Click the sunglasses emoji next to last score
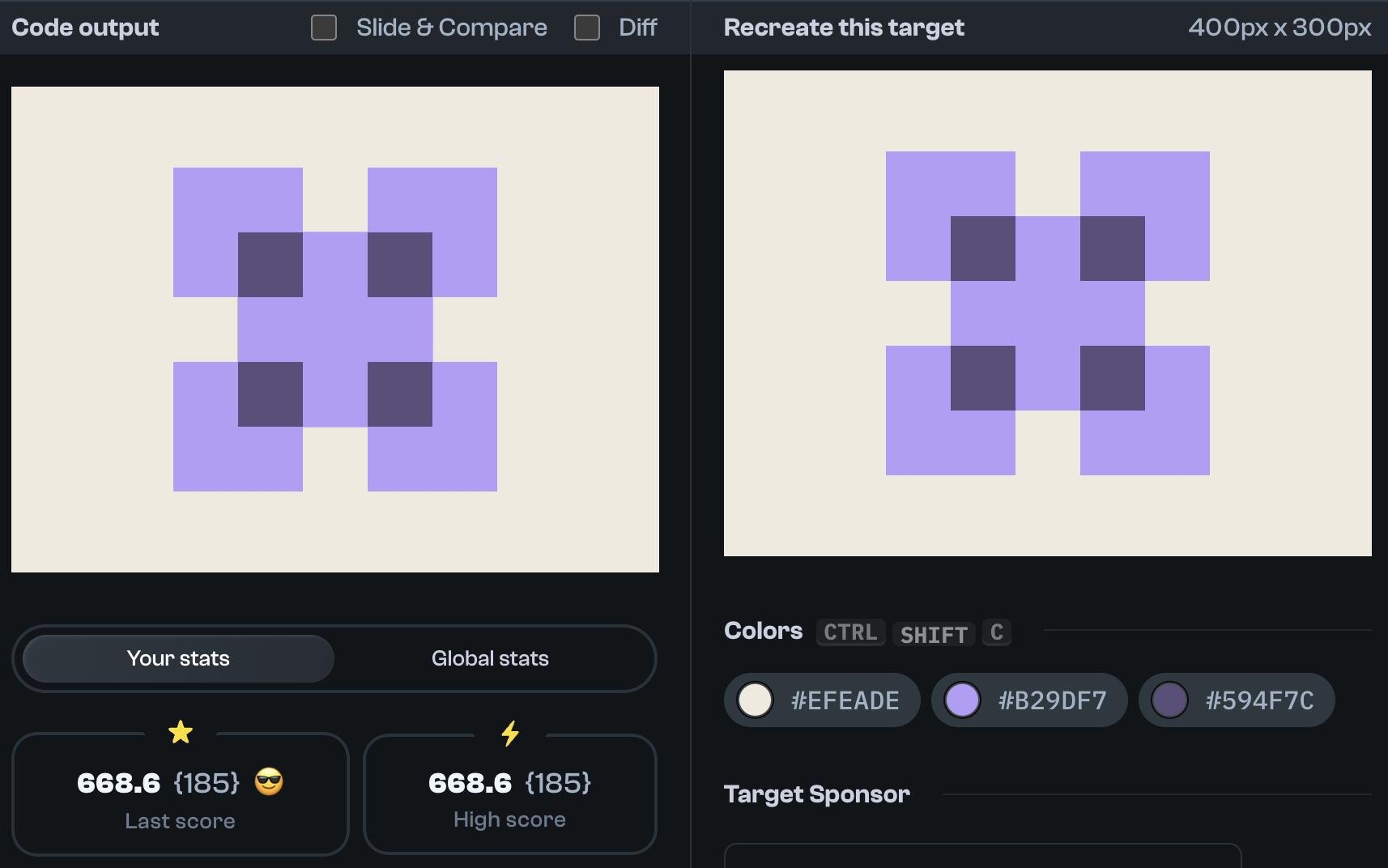 (269, 782)
